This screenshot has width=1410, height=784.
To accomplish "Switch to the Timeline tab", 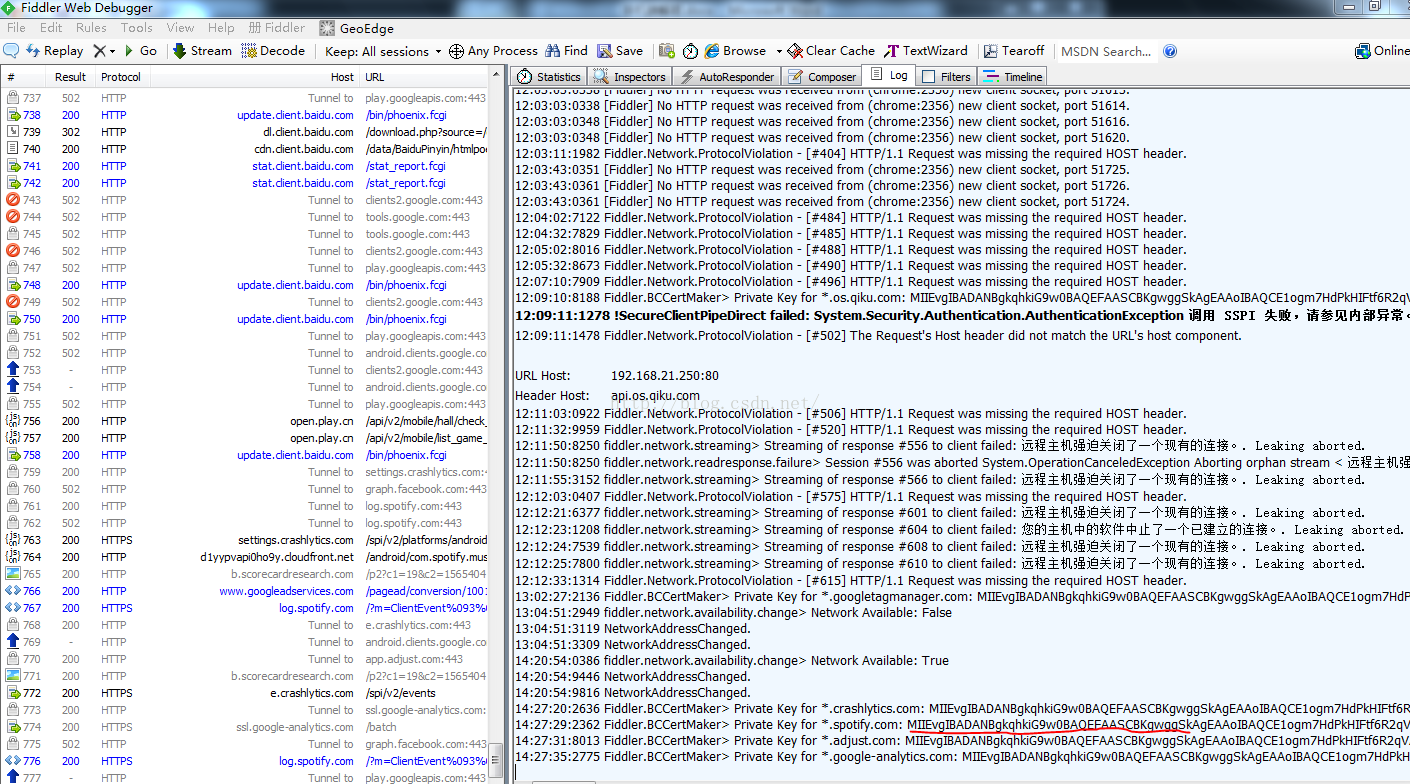I will point(1013,76).
